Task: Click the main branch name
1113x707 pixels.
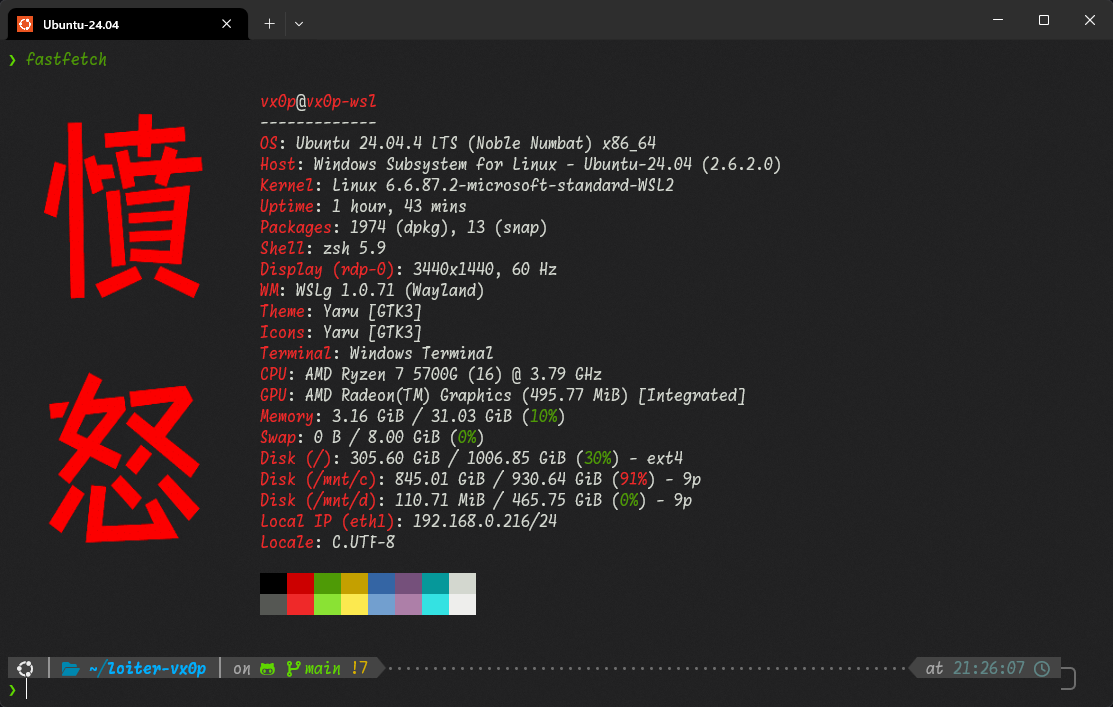Action: pyautogui.click(x=323, y=668)
